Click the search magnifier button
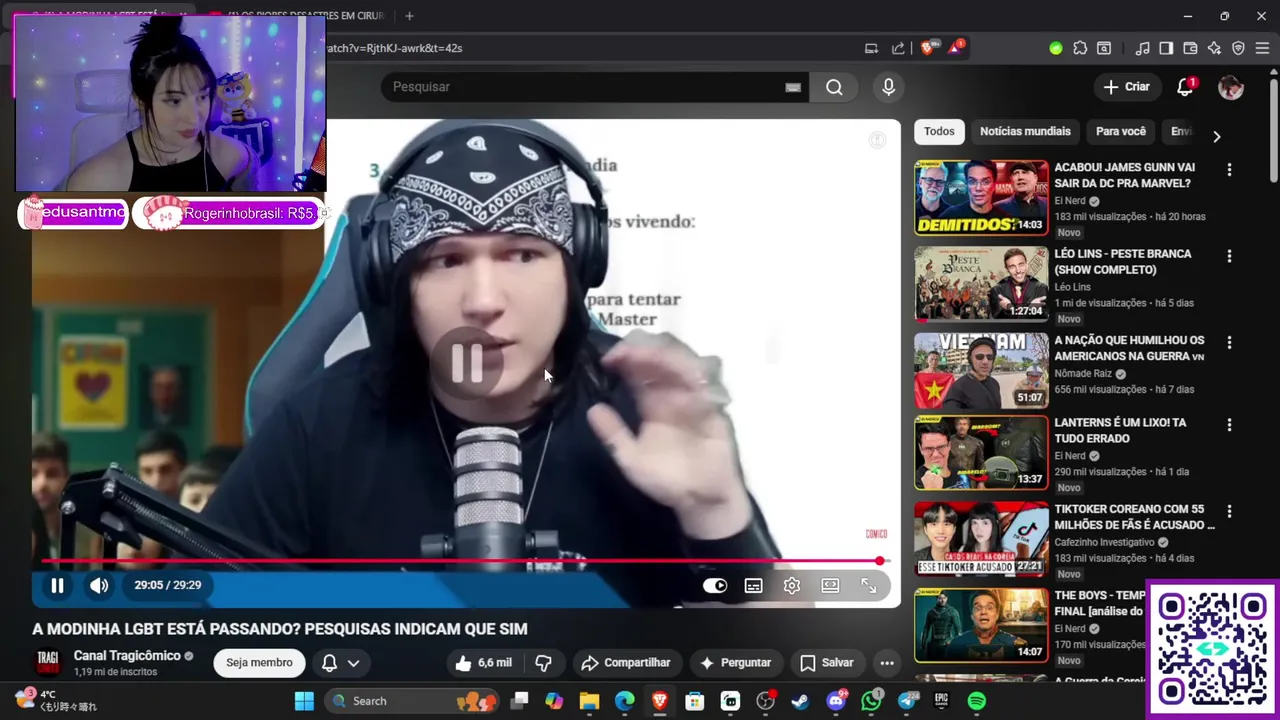Viewport: 1280px width, 720px height. pos(834,87)
